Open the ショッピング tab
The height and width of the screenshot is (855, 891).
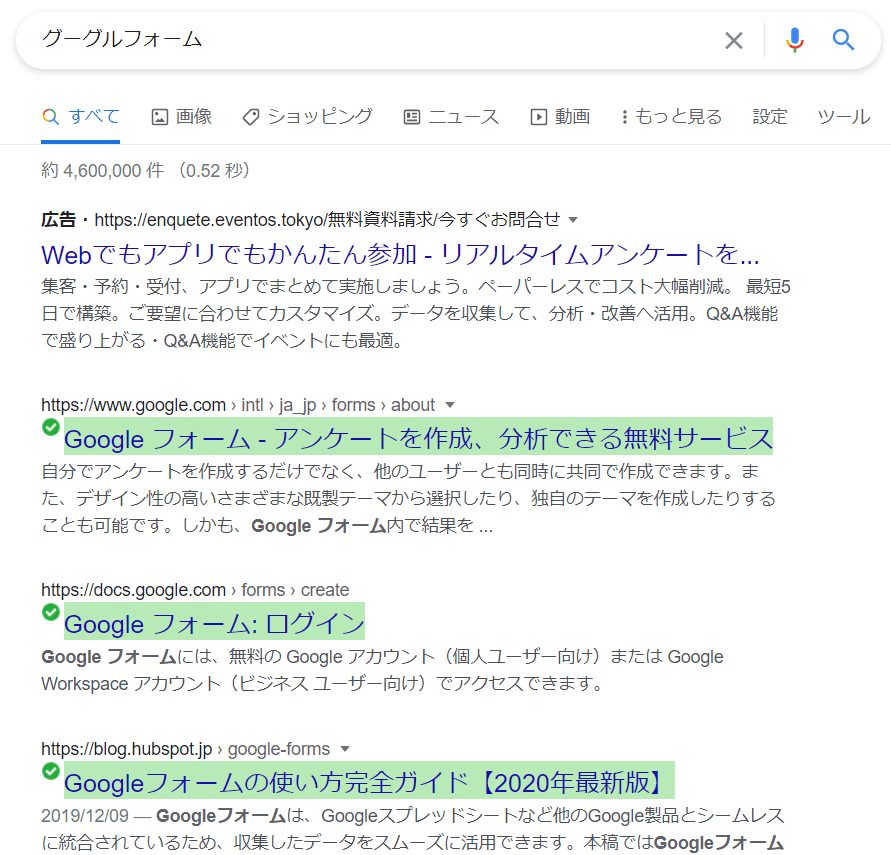(307, 116)
